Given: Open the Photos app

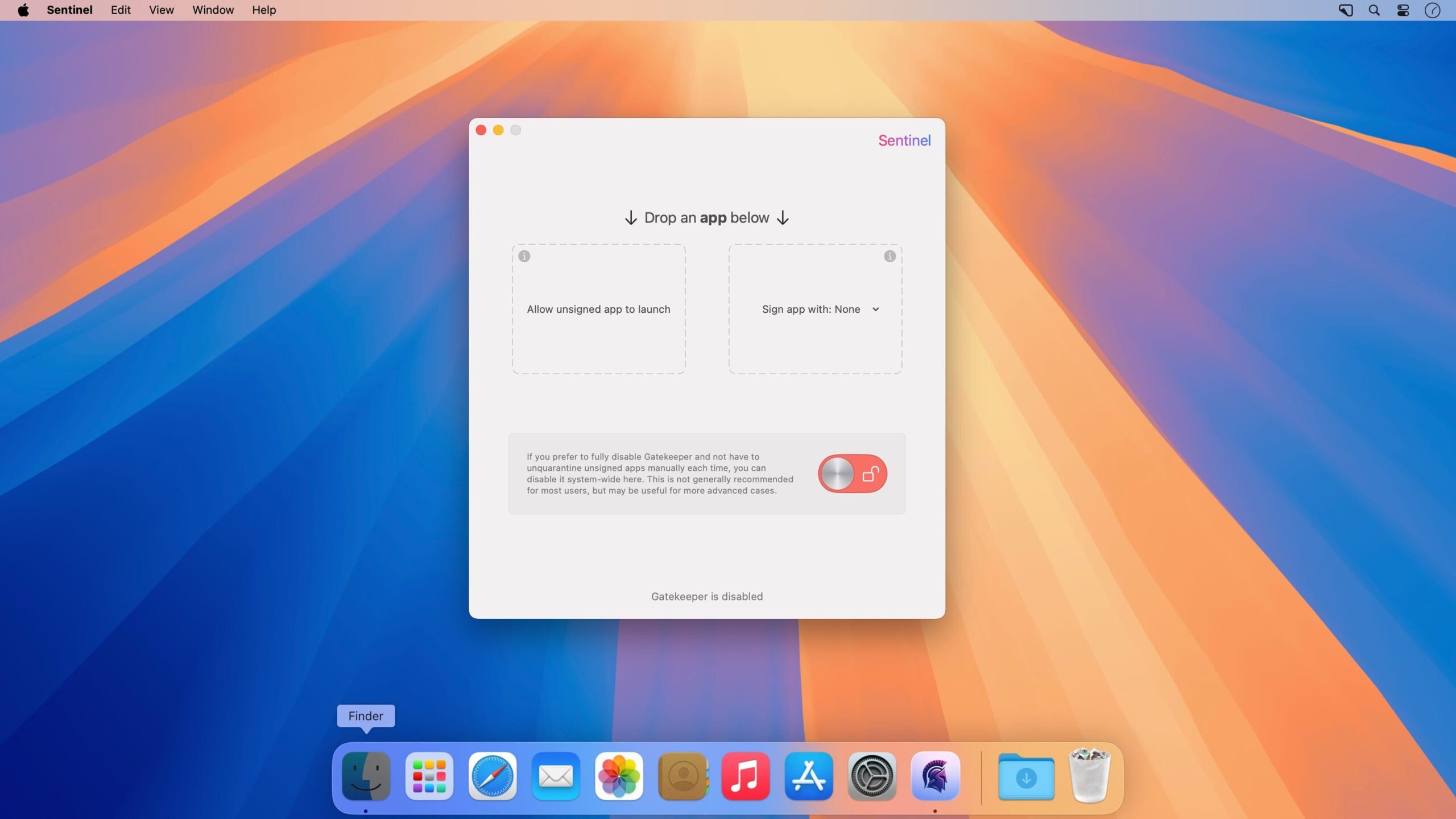Looking at the screenshot, I should (x=619, y=776).
